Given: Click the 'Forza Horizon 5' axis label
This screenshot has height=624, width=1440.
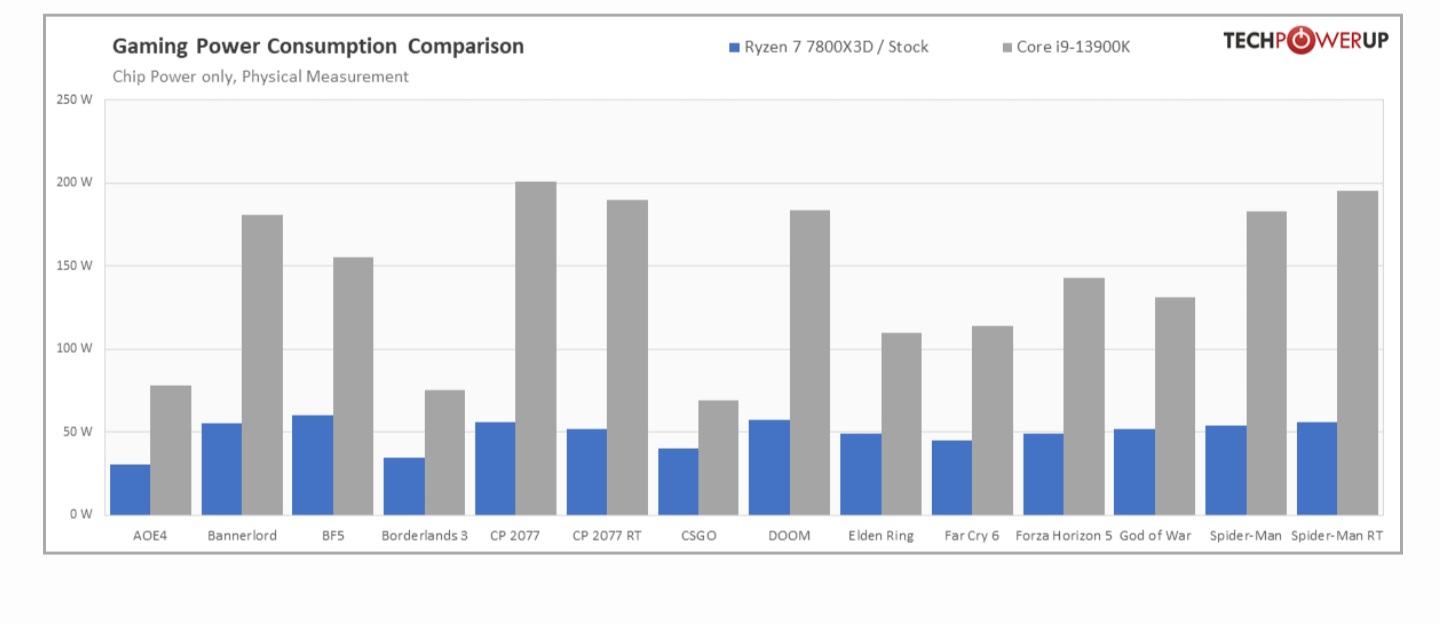Looking at the screenshot, I should tap(1063, 535).
